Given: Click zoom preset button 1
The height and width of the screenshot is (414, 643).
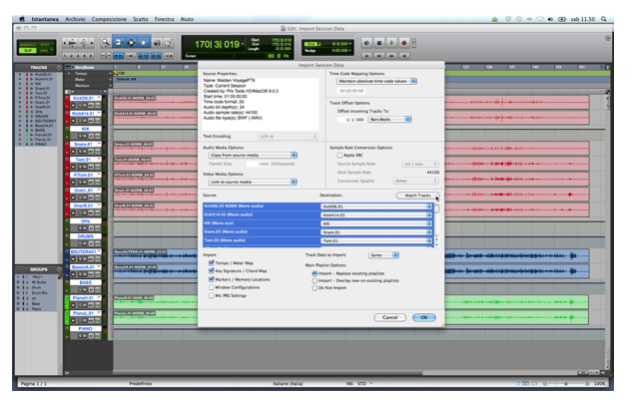Looking at the screenshot, I should point(65,56).
